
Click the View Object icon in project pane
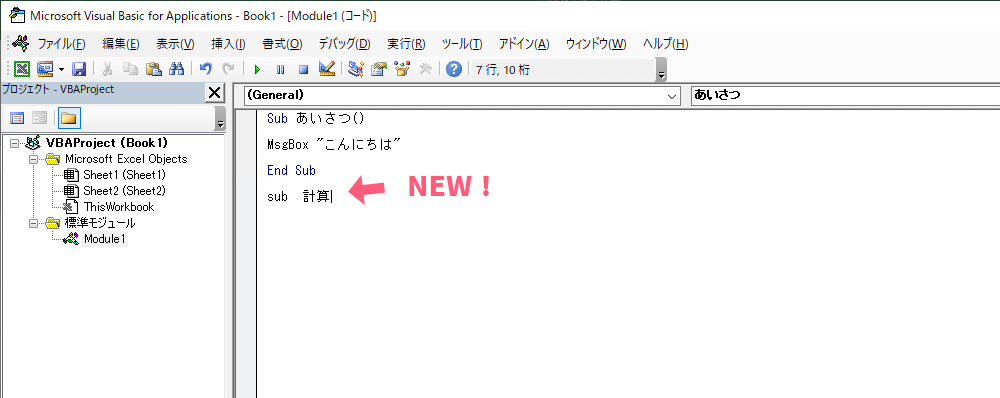coord(40,118)
